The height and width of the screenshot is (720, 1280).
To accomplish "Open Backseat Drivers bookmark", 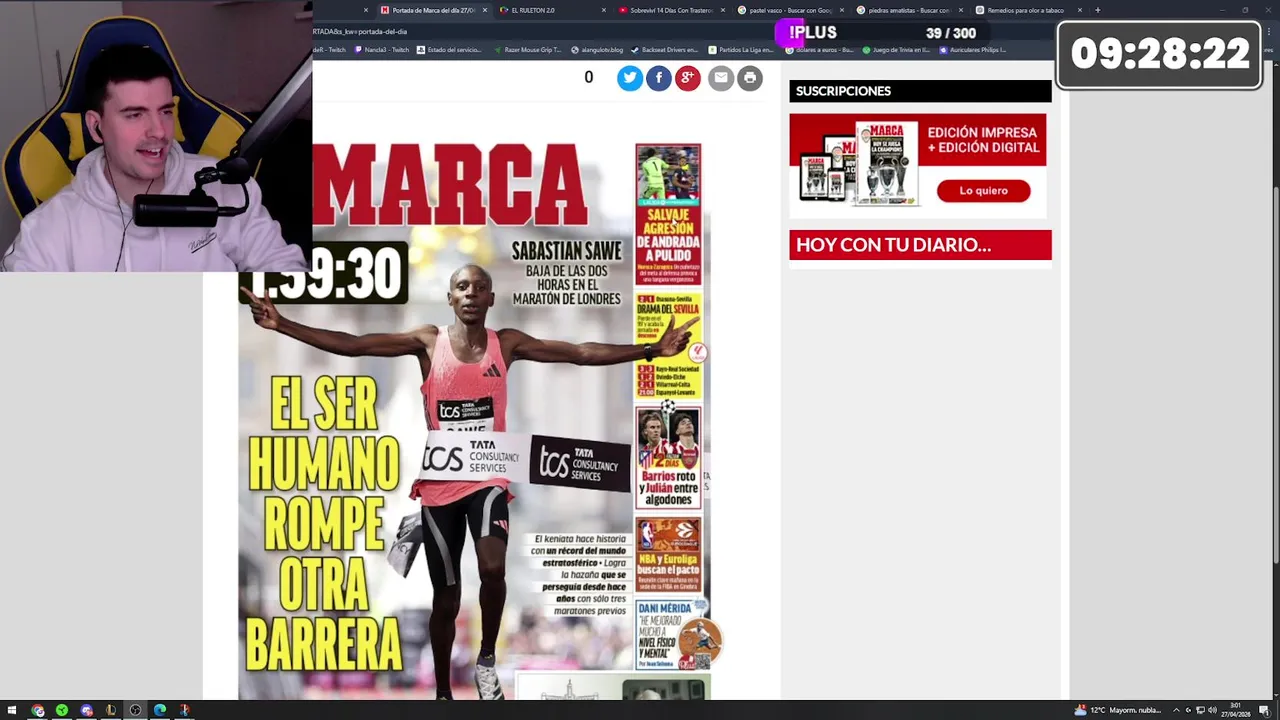I will [x=664, y=49].
